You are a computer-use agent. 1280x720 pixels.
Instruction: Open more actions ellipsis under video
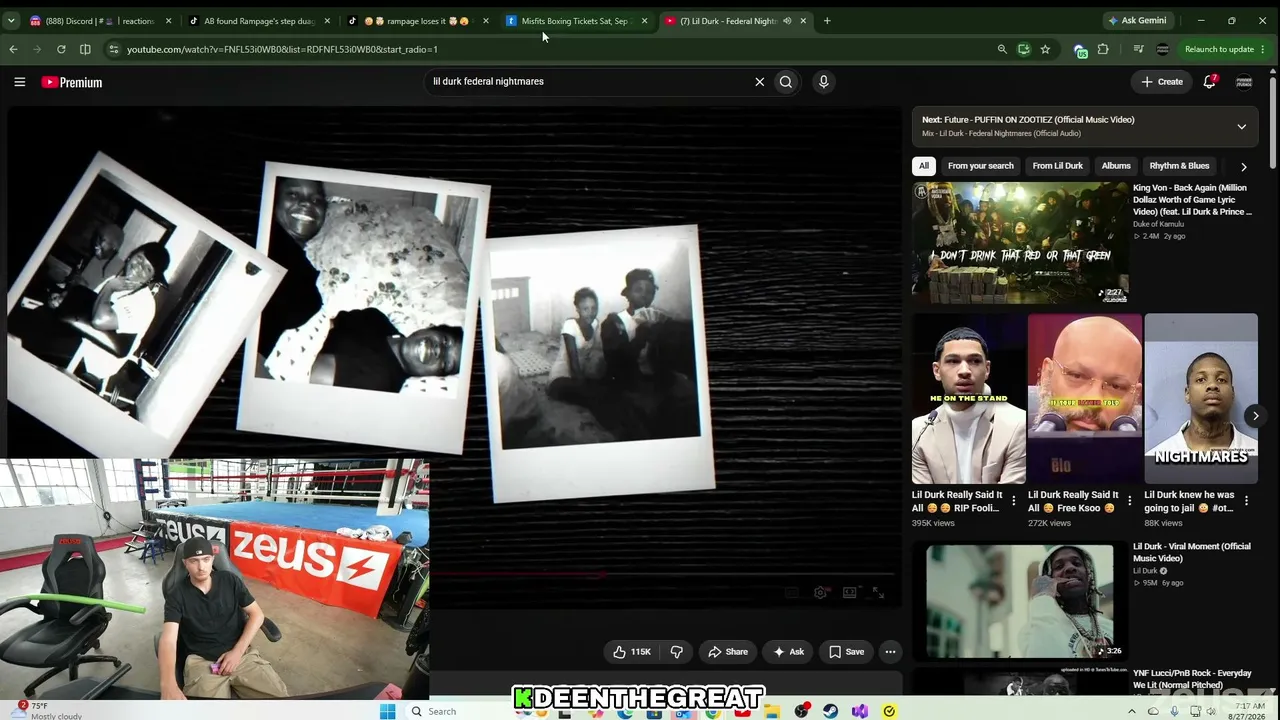coord(890,652)
